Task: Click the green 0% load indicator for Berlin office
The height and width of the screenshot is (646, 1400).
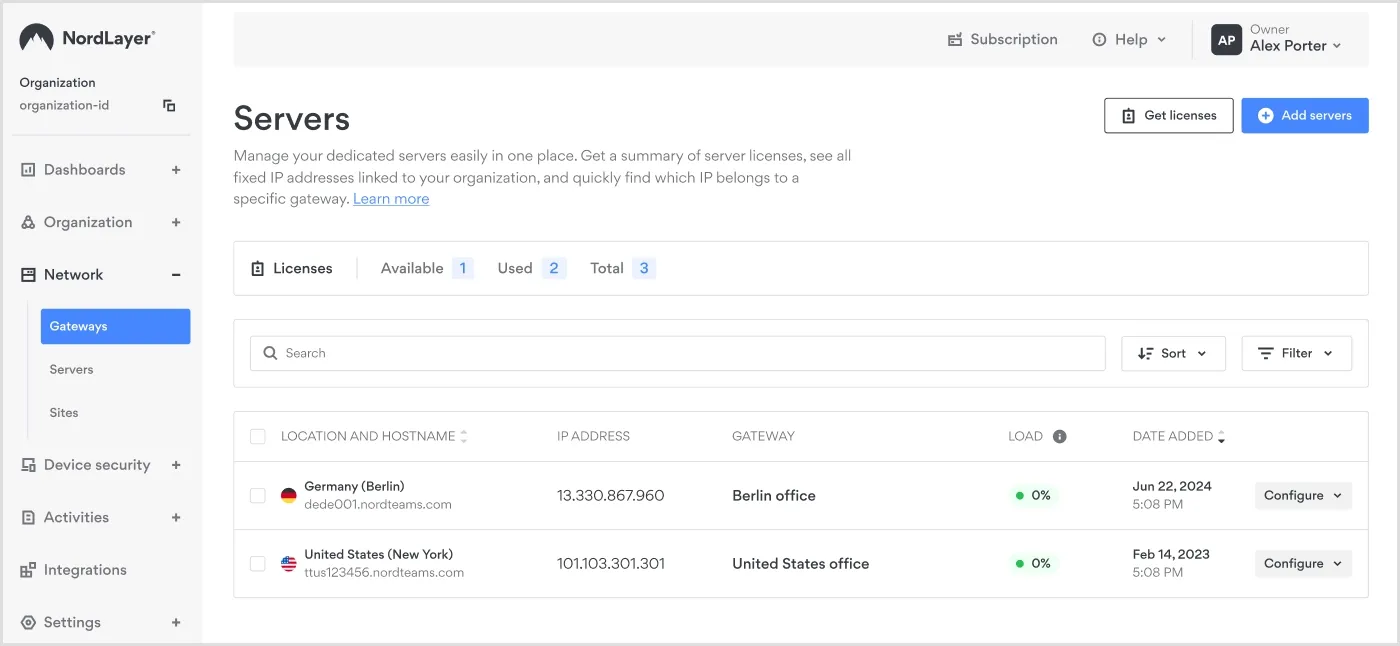Action: click(1033, 494)
